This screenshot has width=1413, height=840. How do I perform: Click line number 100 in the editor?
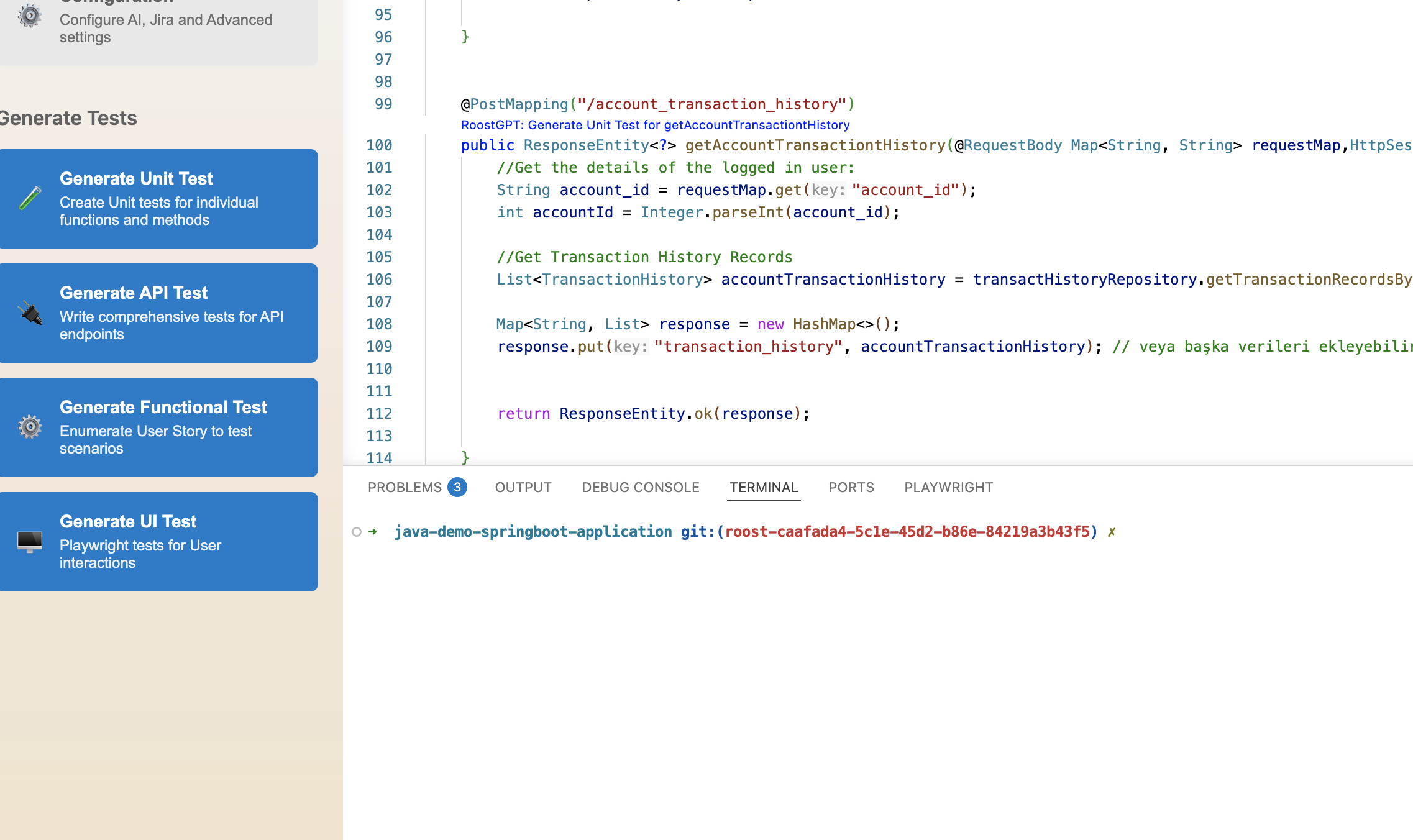380,145
